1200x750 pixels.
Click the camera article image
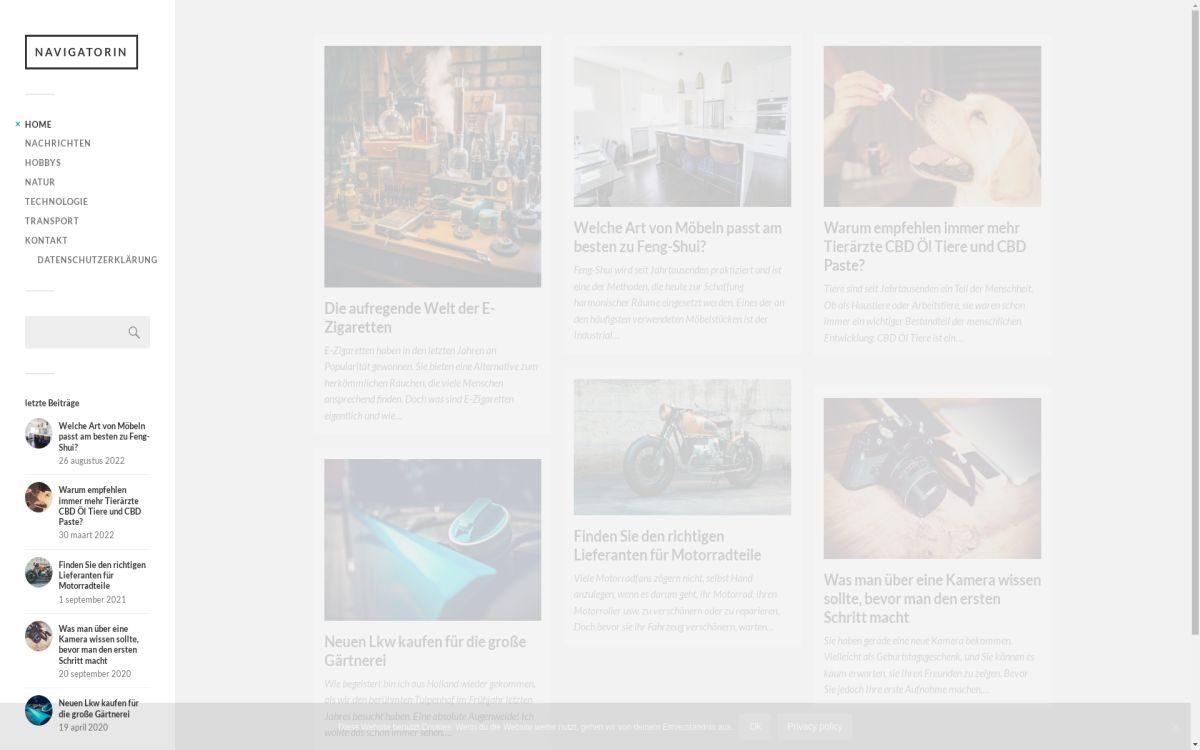(932, 478)
